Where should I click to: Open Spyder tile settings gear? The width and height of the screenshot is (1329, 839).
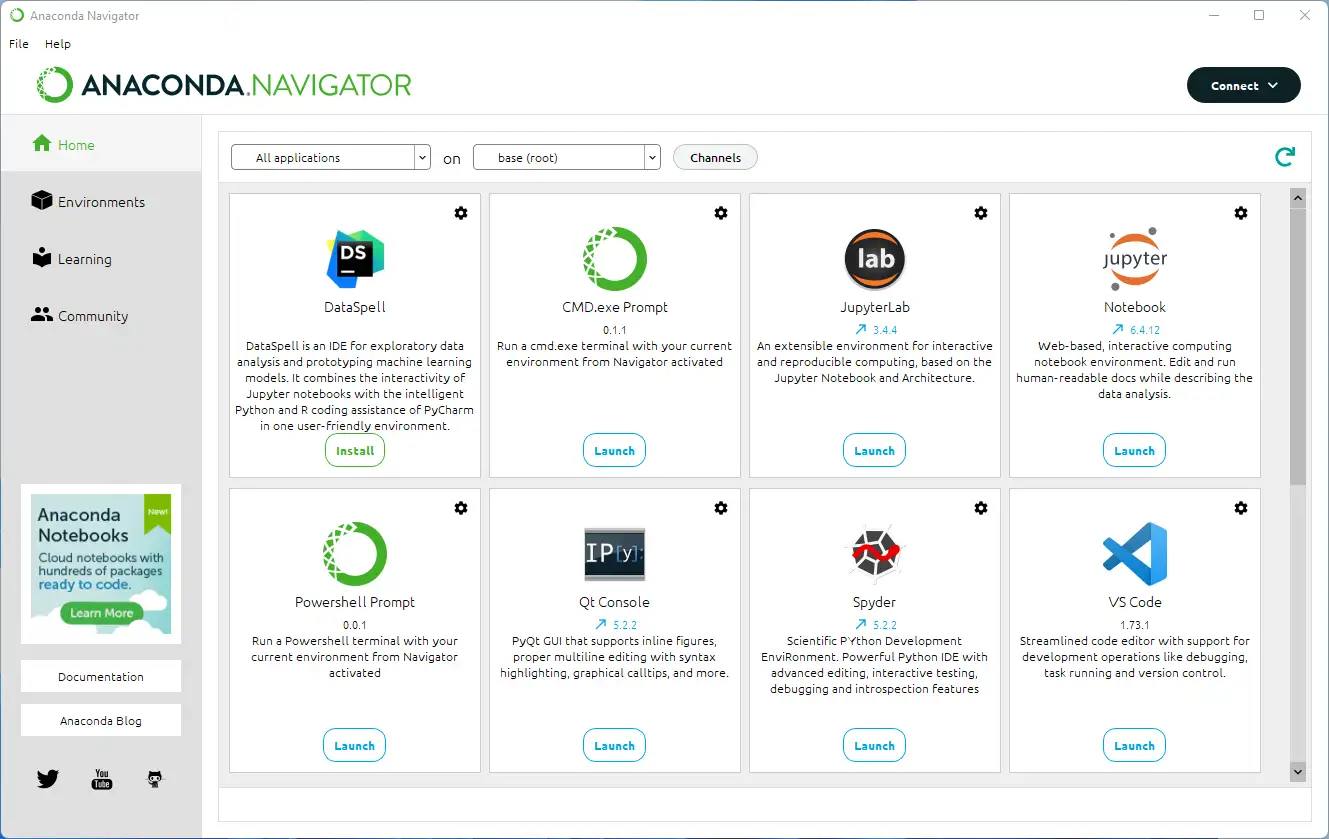point(981,508)
